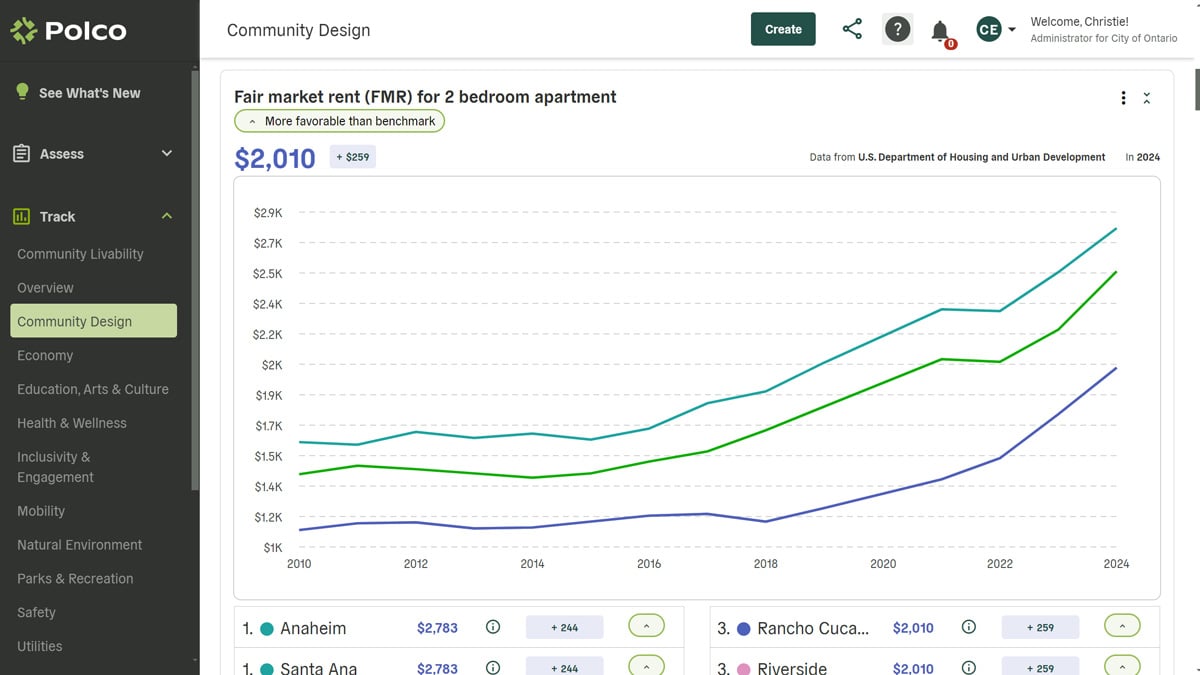
Task: Open the share options icon
Action: click(852, 29)
